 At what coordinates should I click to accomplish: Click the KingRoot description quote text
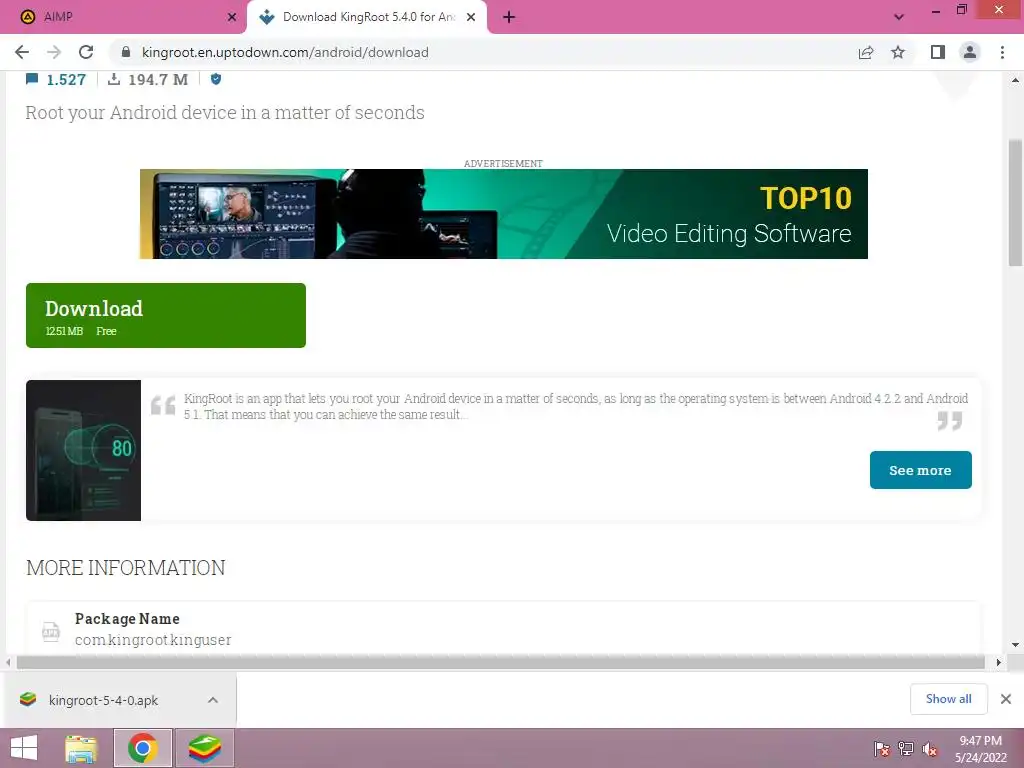pyautogui.click(x=575, y=406)
